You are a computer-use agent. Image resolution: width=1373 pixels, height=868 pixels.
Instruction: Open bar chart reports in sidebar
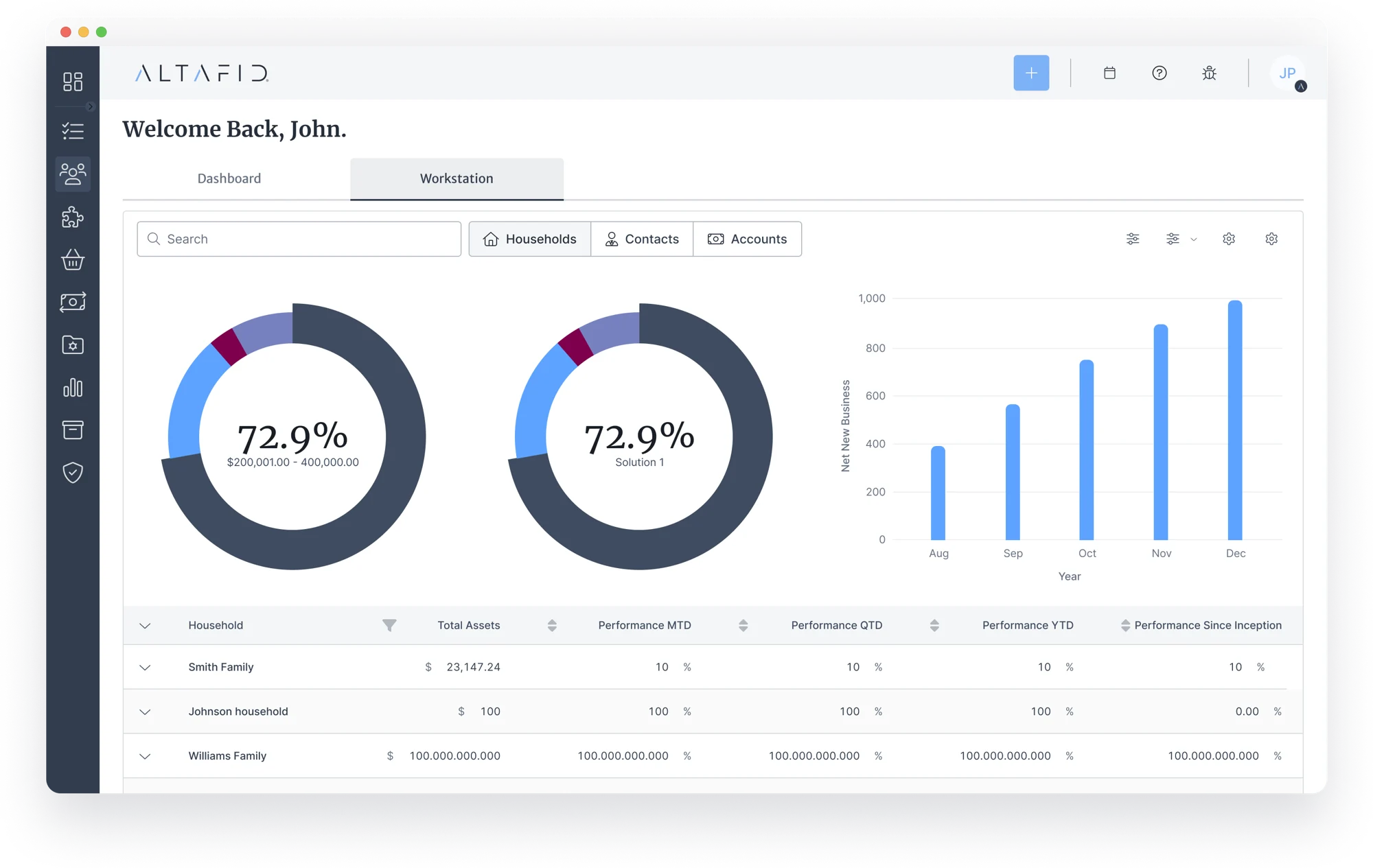(x=73, y=388)
